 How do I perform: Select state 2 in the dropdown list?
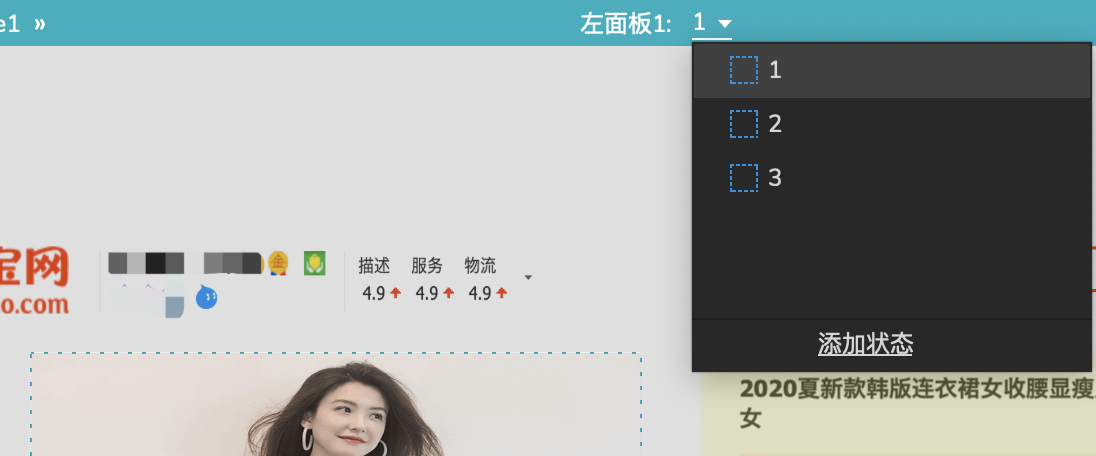pyautogui.click(x=892, y=124)
